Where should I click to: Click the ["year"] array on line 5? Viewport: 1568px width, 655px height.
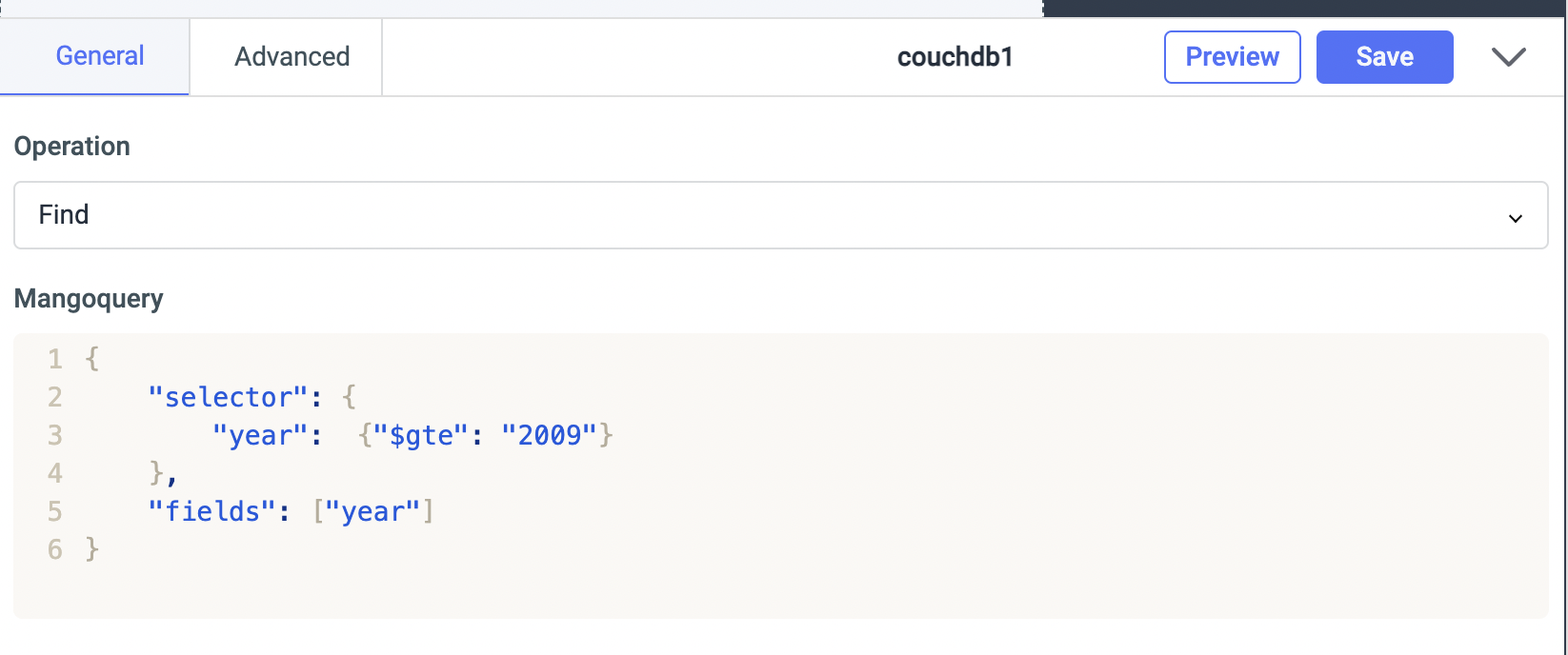click(x=373, y=511)
